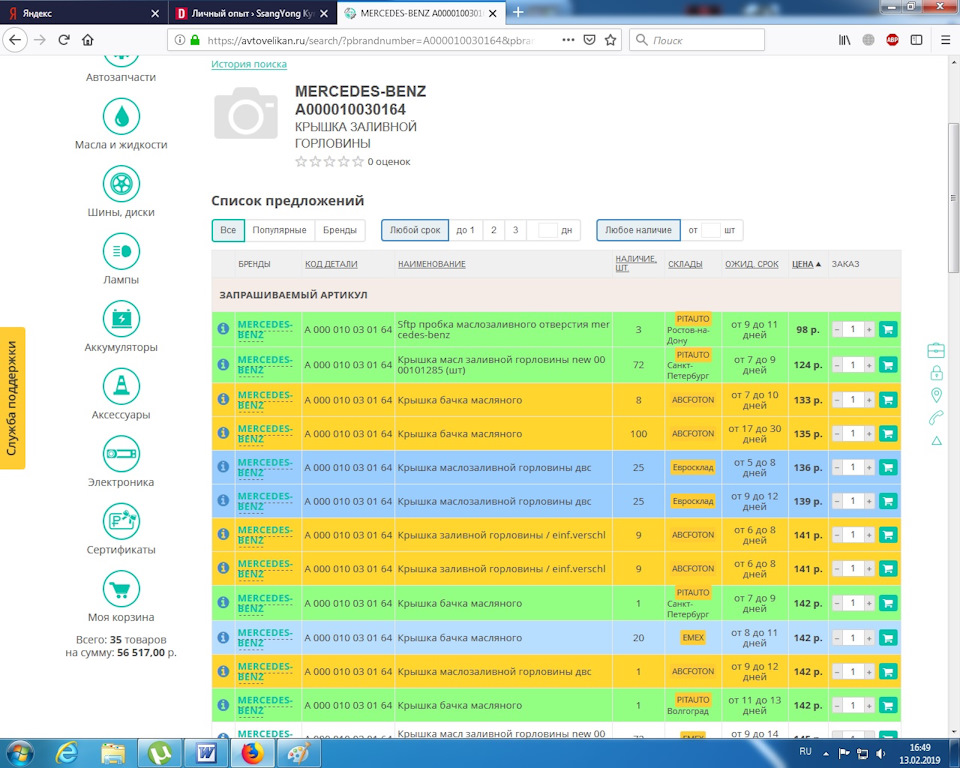Viewport: 960px width, 768px height.
Task: Add the 124 р. offer to cart
Action: point(888,365)
